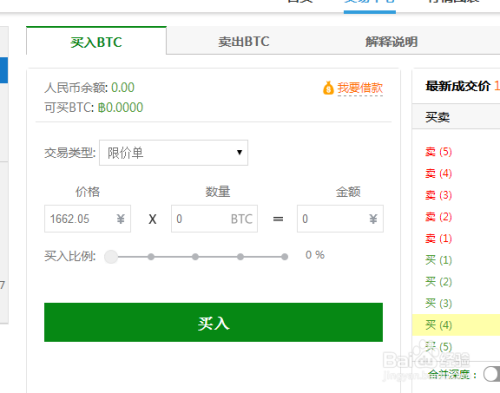
Task: Click the green 买入 button
Action: (x=213, y=322)
